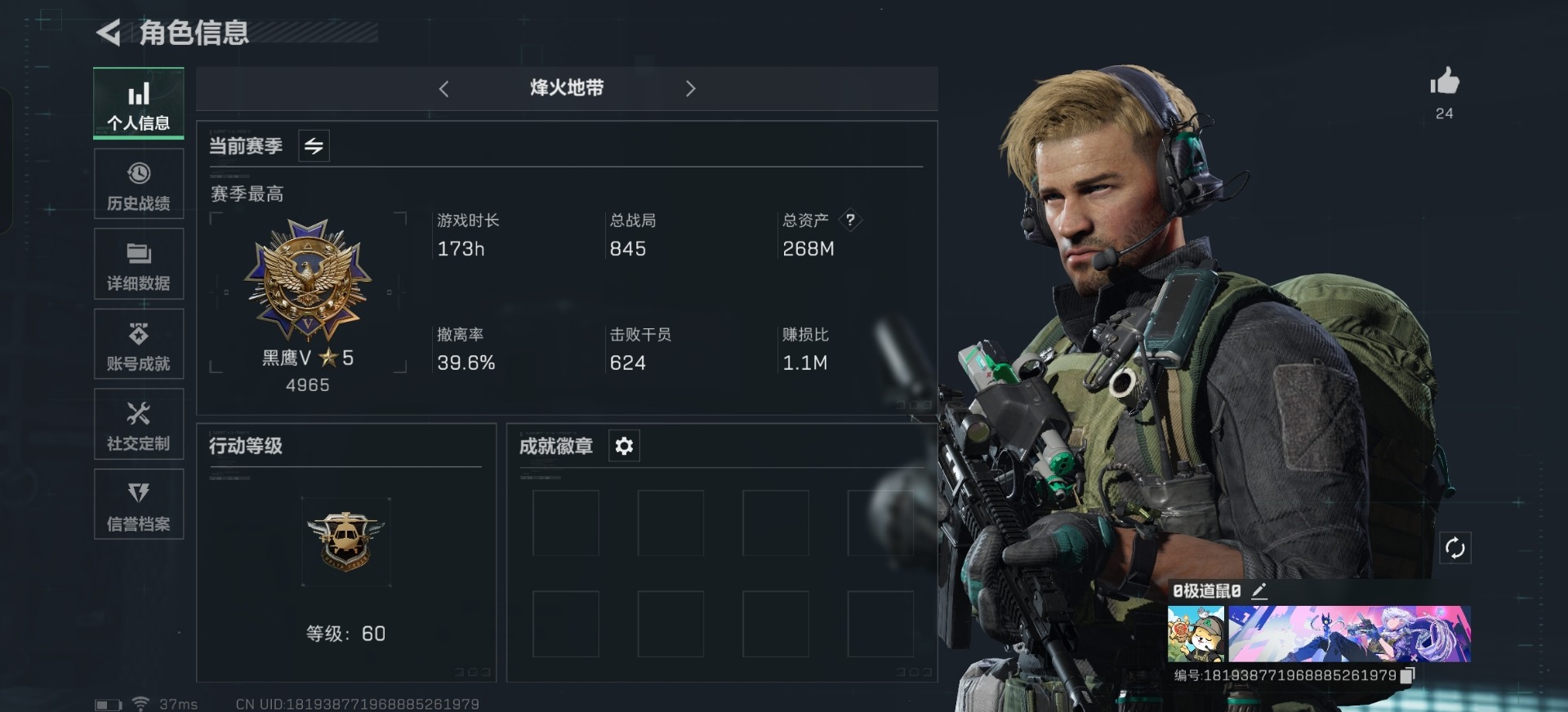Screen dimensions: 1568x712
Task: Give a thumbs-up like to this profile
Action: click(1444, 82)
